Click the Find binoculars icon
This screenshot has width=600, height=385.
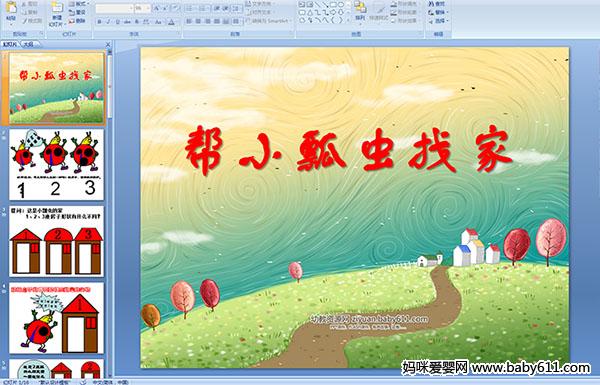pyautogui.click(x=431, y=4)
